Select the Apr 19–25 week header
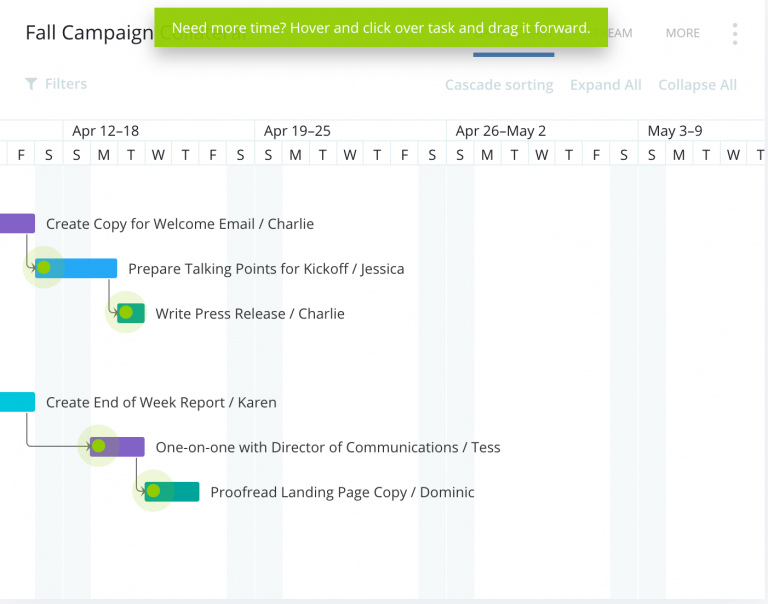This screenshot has width=768, height=604. coord(297,131)
